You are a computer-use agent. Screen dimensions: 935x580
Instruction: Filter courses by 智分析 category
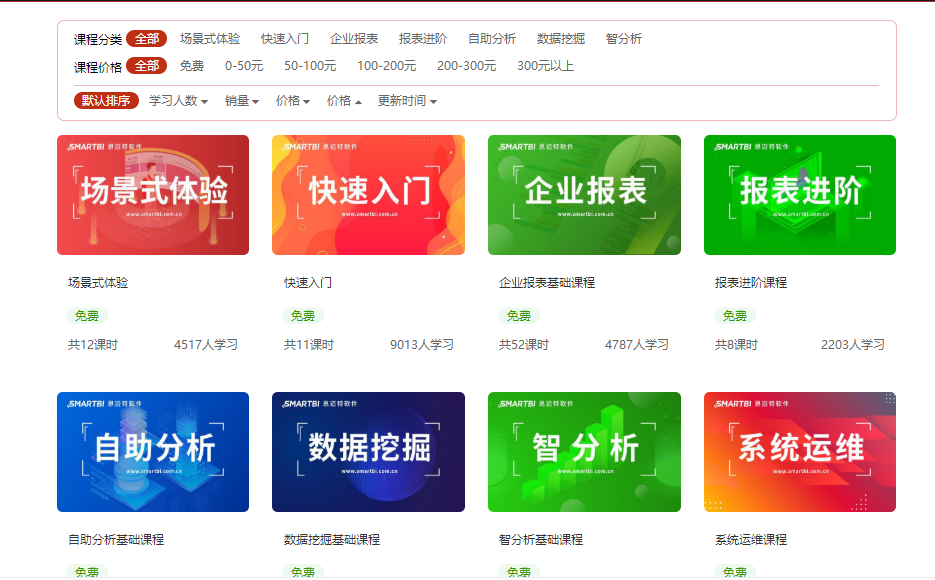[x=624, y=39]
